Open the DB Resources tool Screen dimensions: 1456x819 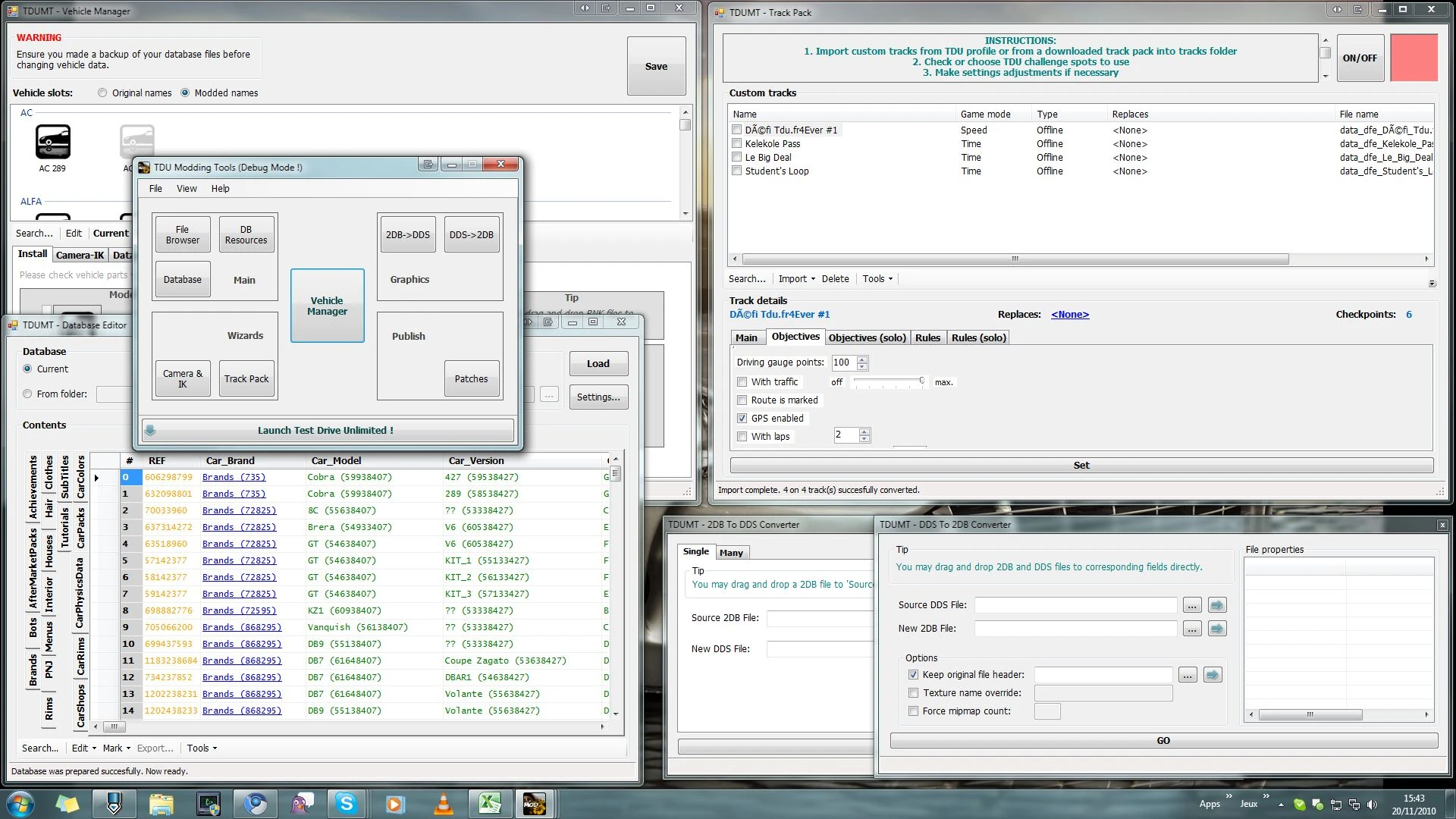(x=246, y=234)
